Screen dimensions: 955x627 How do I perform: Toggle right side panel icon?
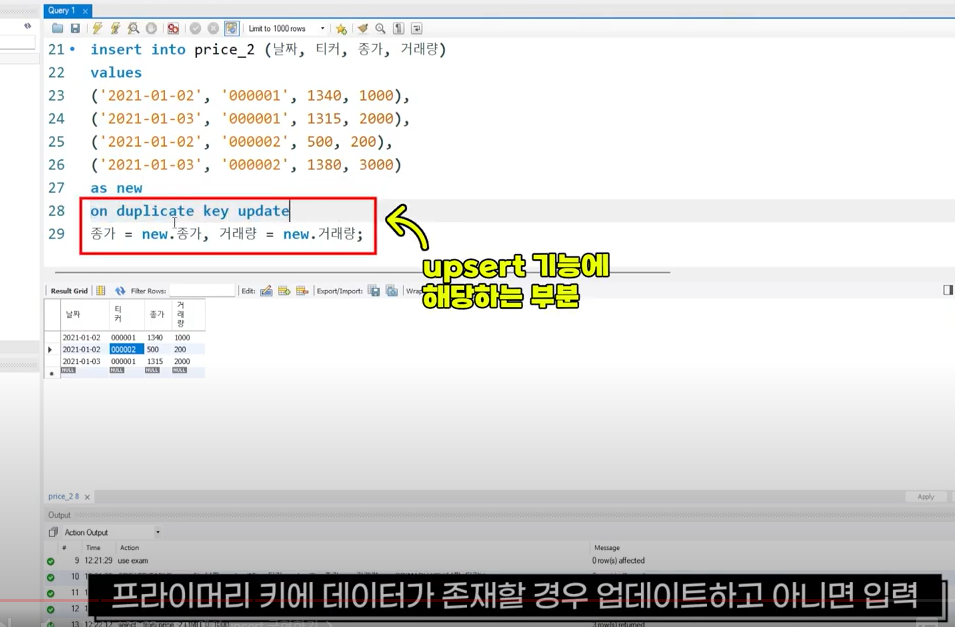[x=948, y=290]
